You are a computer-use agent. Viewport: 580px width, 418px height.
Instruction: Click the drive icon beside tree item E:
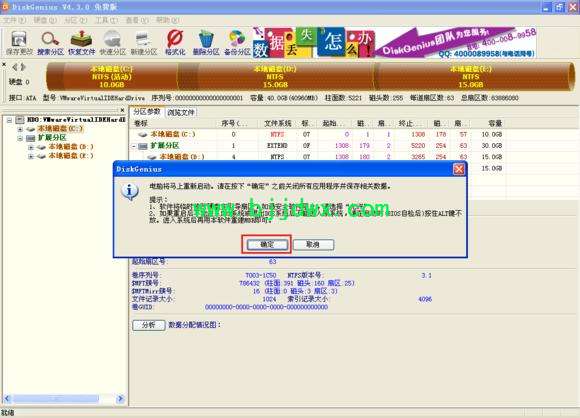(x=41, y=156)
